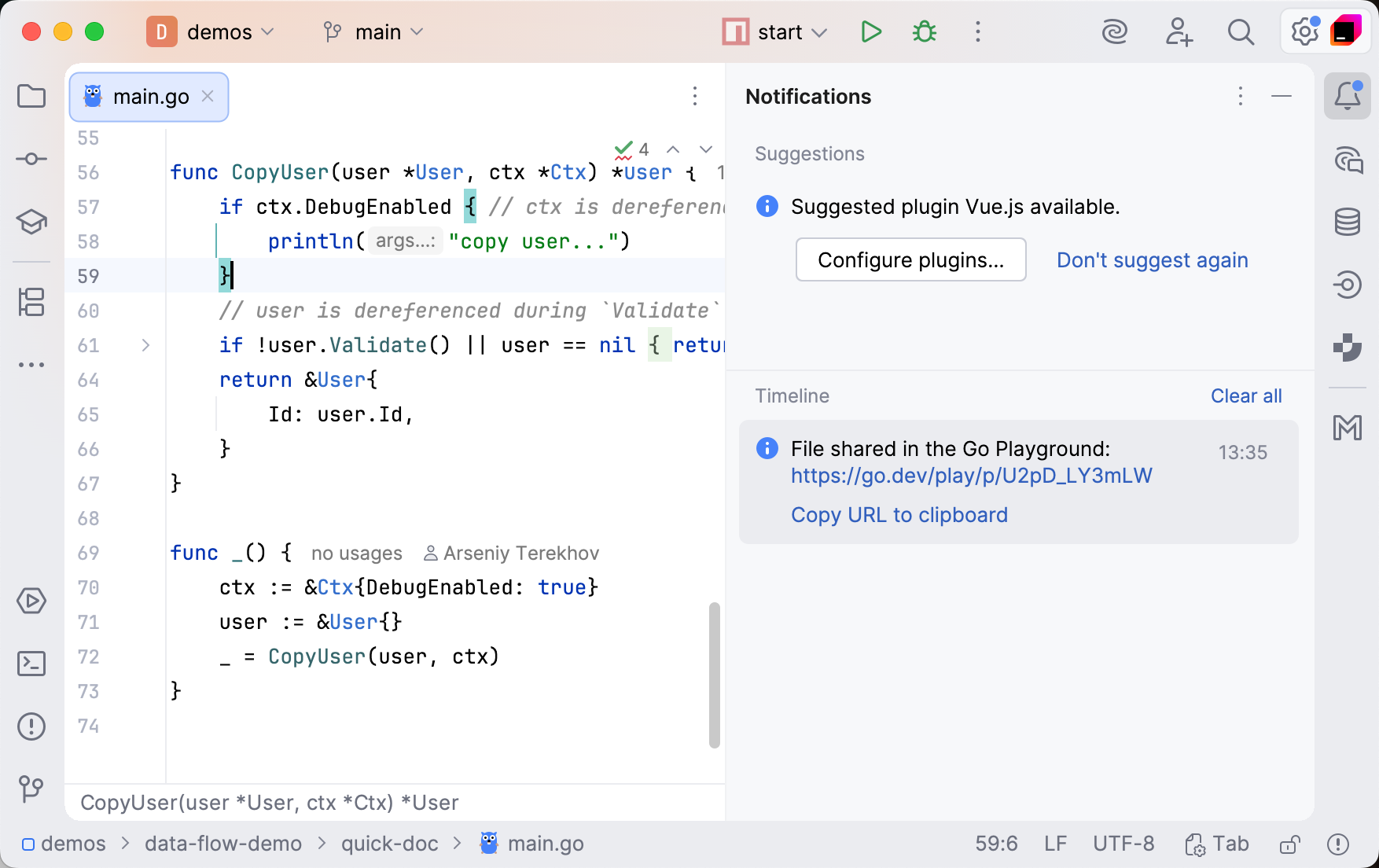Open the Problems tool window

[x=31, y=726]
